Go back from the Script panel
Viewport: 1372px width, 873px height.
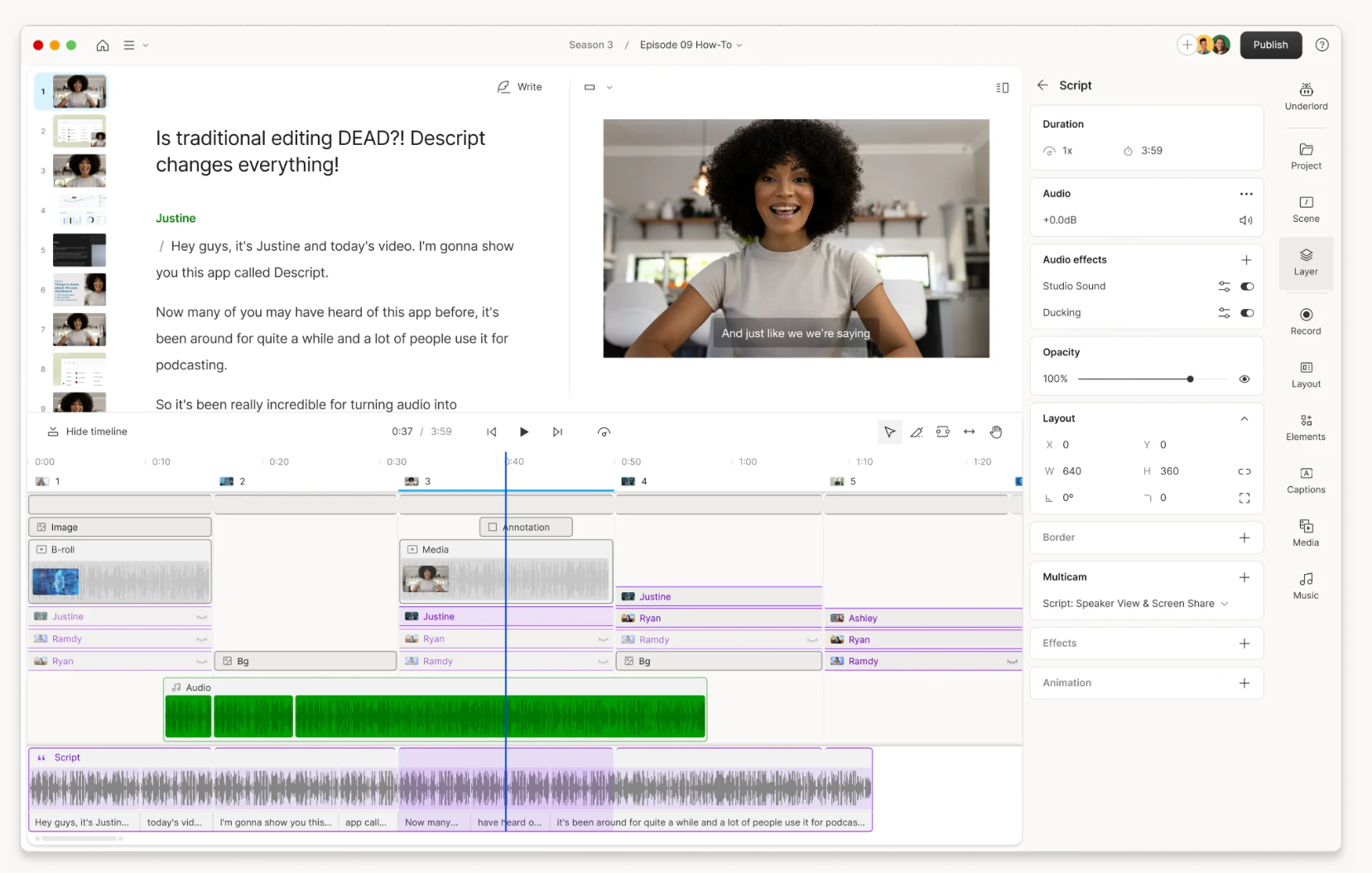(x=1042, y=85)
